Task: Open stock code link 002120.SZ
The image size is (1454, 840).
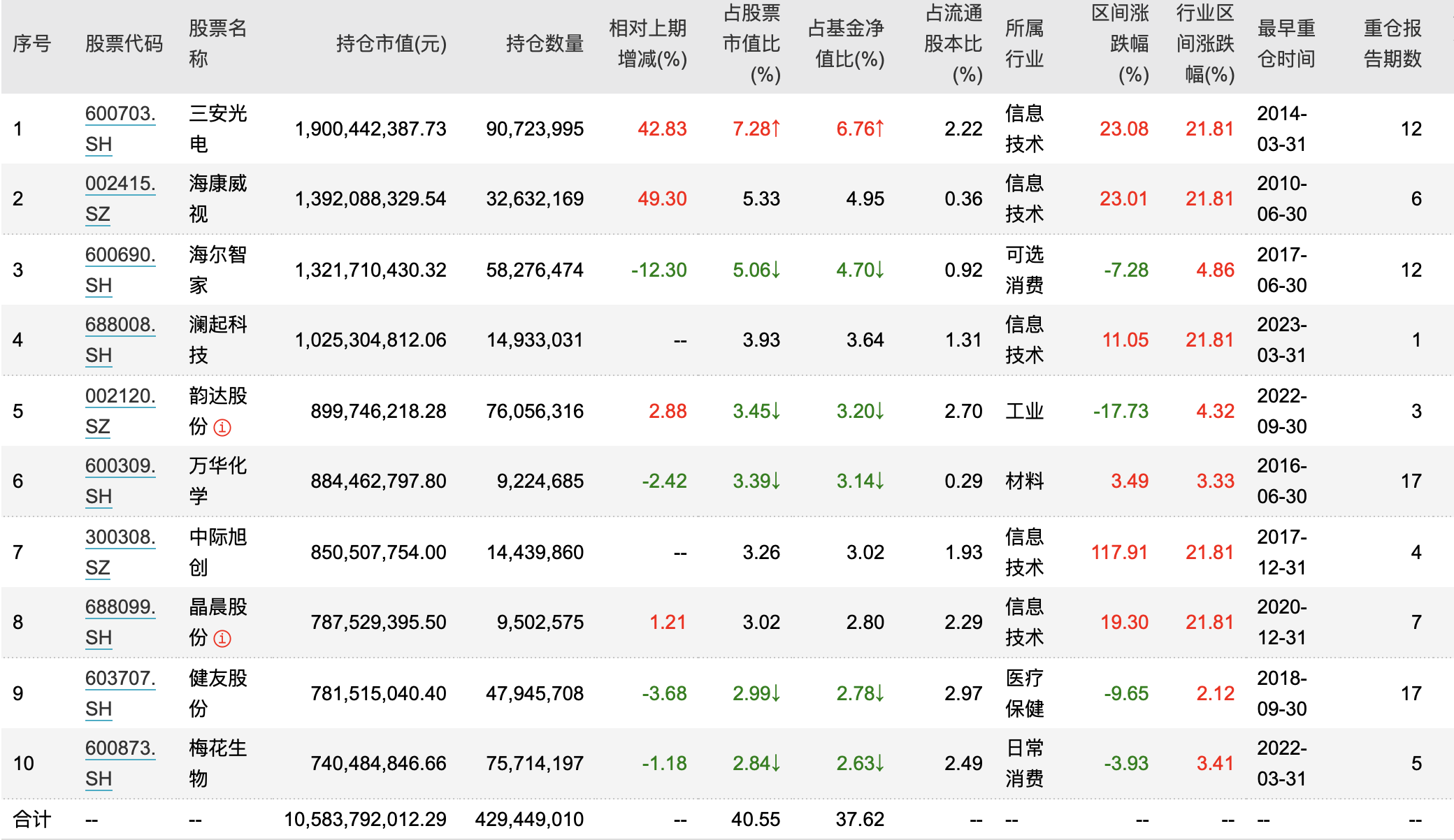Action: click(x=120, y=411)
